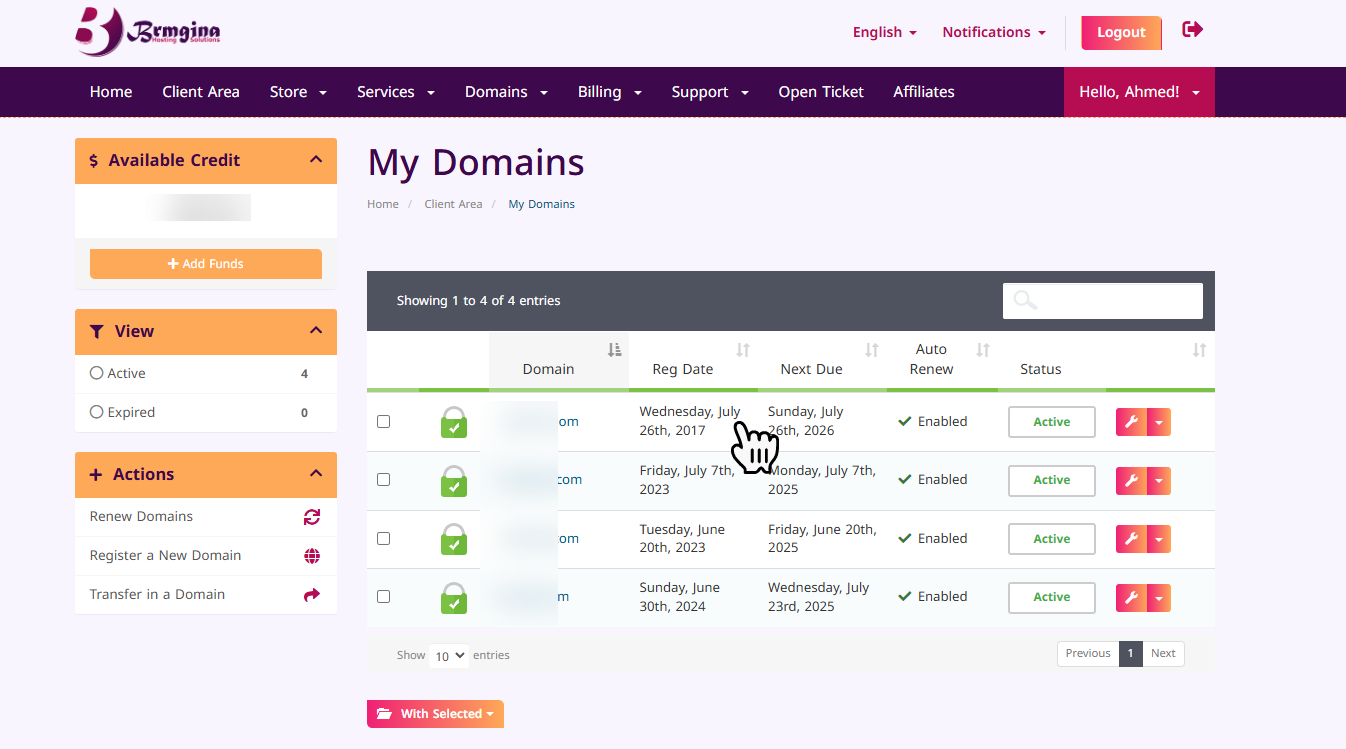
Task: Open action dropdown arrow for July 7th, 2025 row
Action: [x=1159, y=480]
